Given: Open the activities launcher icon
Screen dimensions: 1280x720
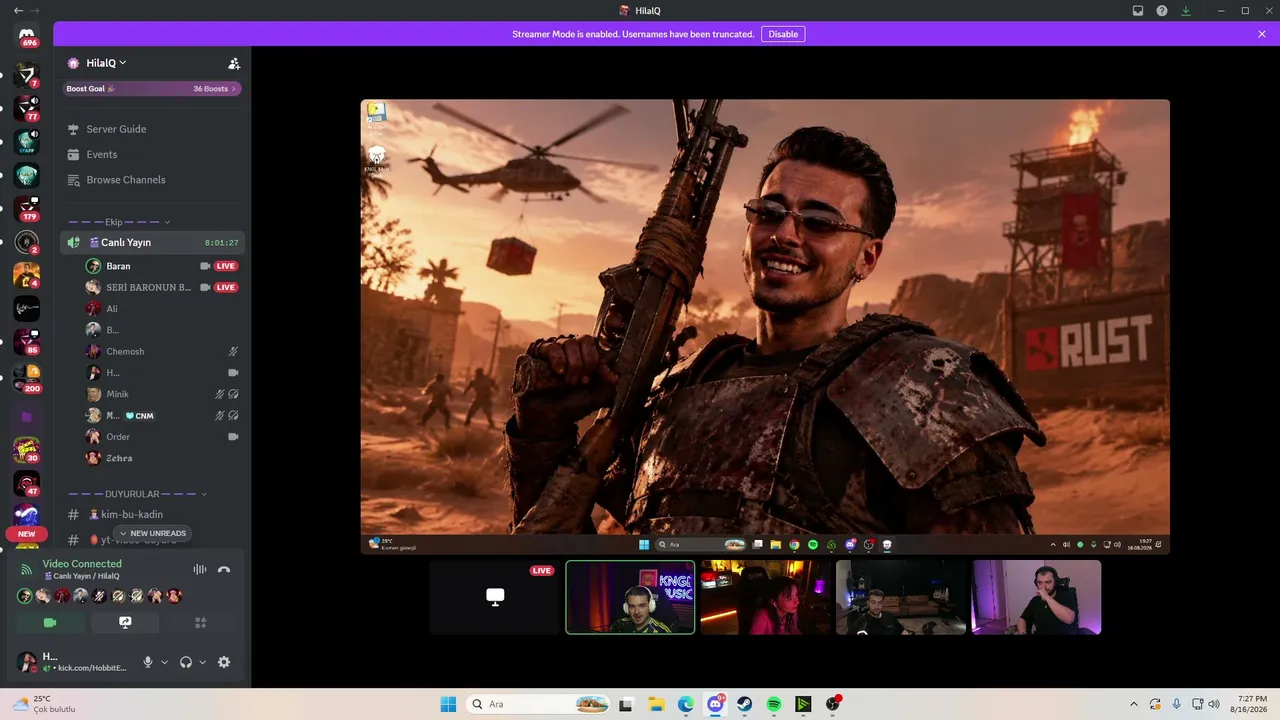Looking at the screenshot, I should pyautogui.click(x=200, y=622).
